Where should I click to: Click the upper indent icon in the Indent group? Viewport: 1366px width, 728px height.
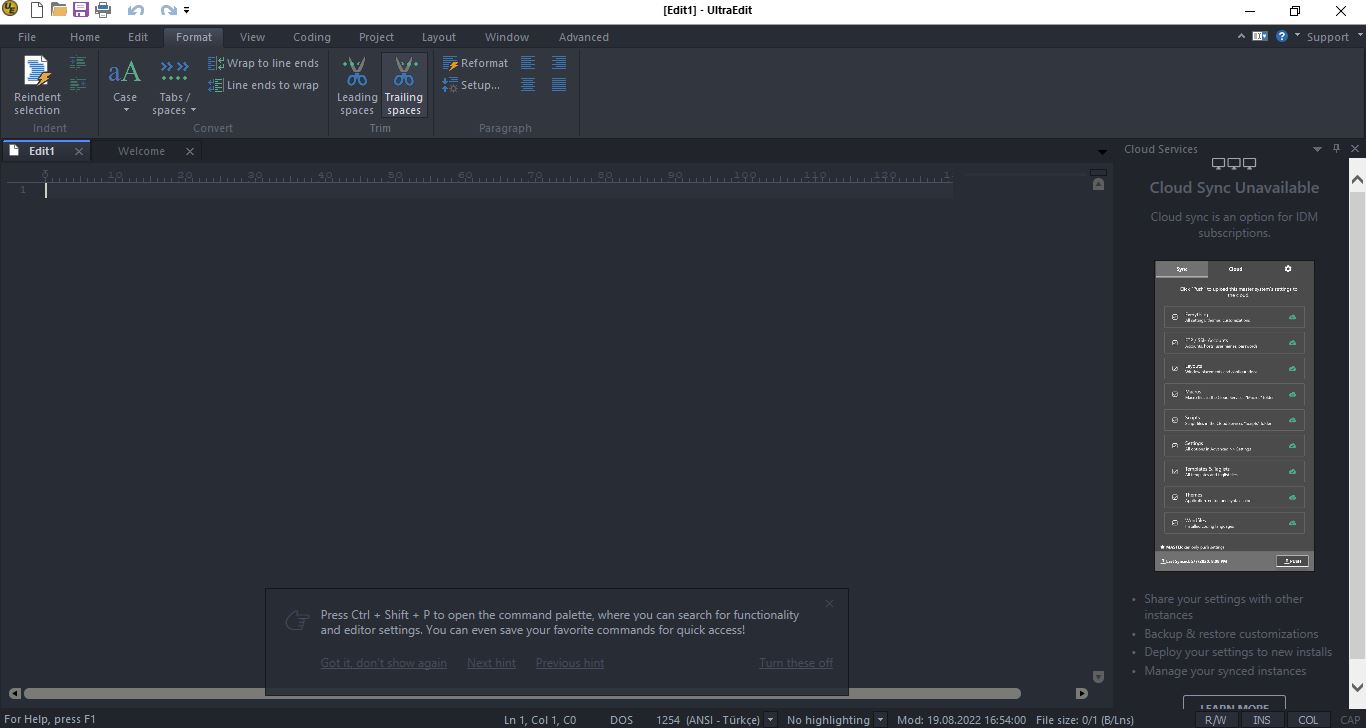(78, 63)
